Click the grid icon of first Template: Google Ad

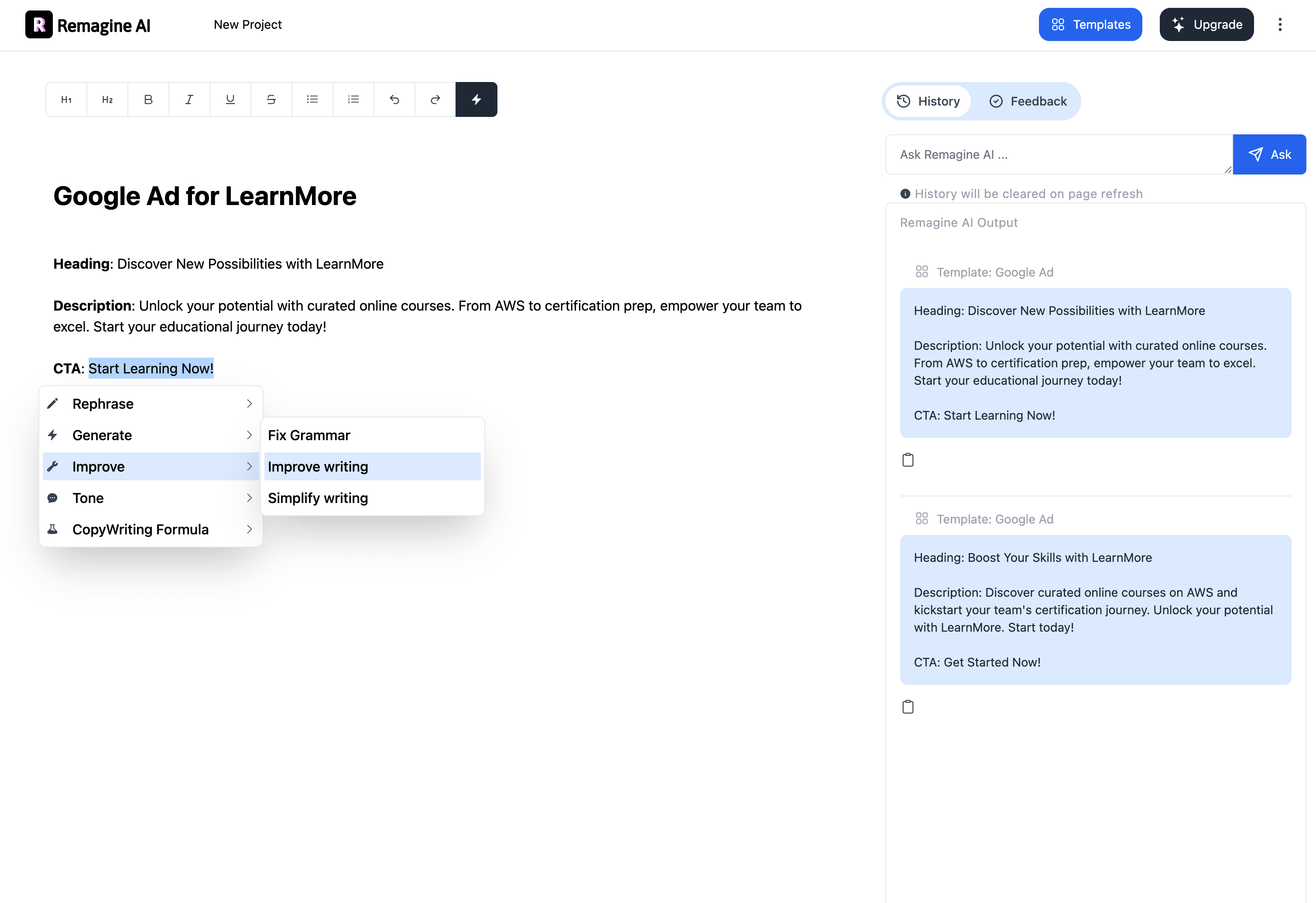[922, 272]
